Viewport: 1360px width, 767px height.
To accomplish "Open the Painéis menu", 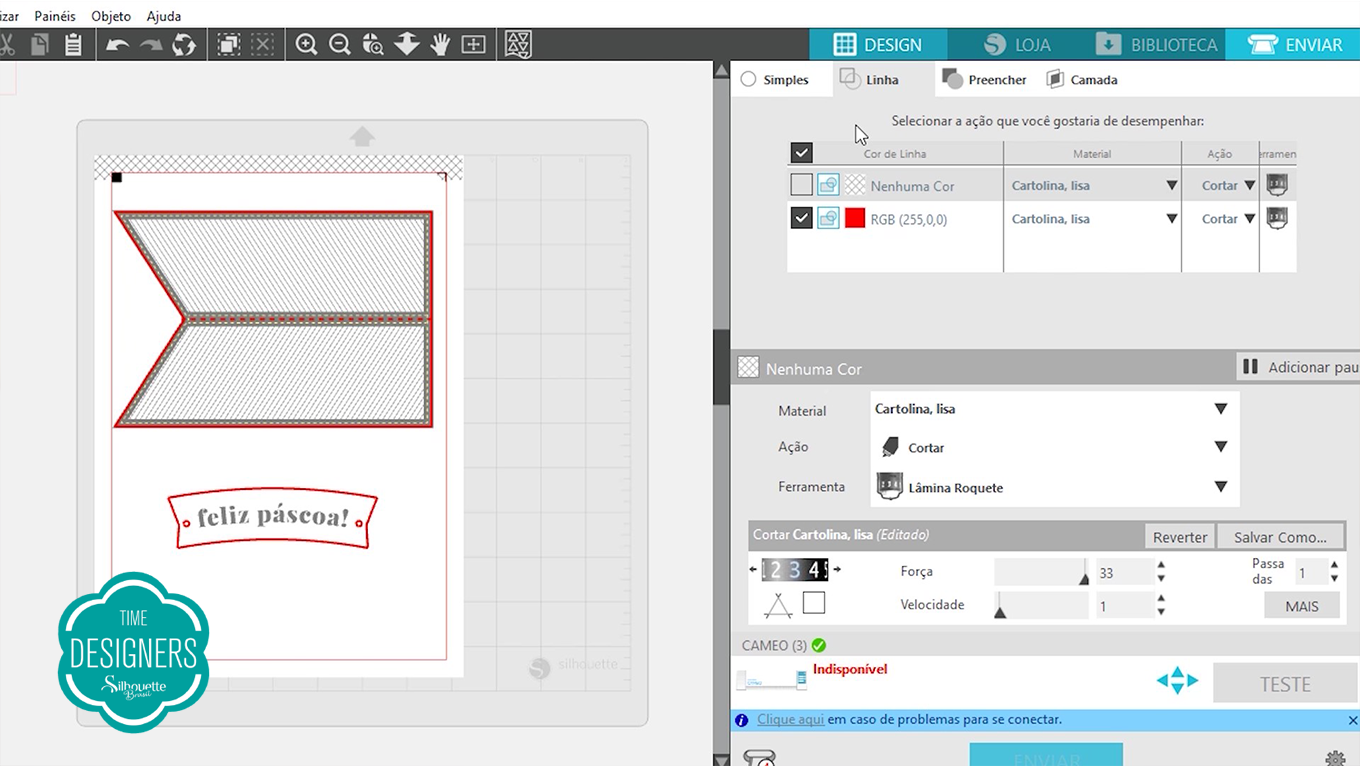I will (x=55, y=16).
